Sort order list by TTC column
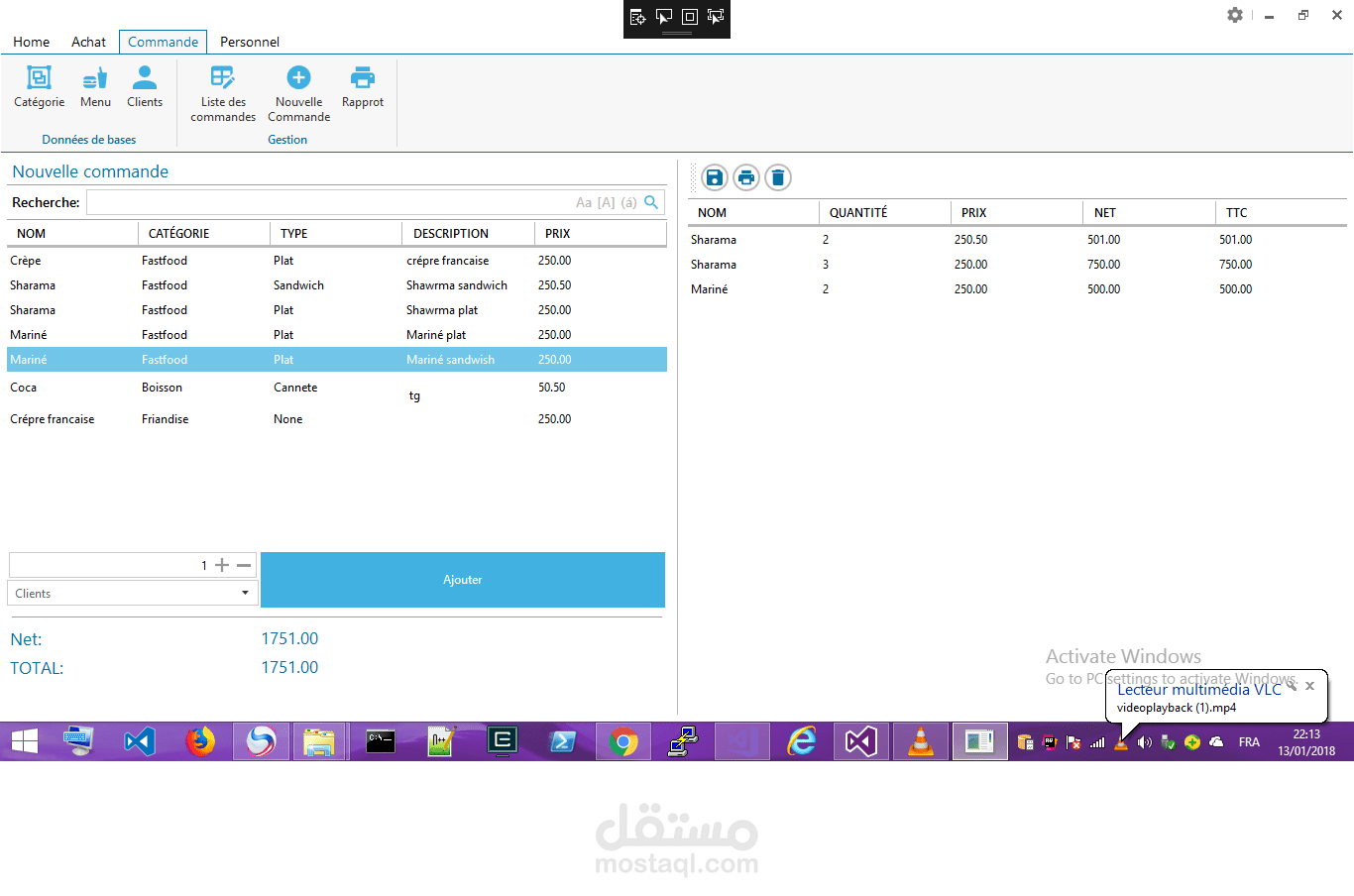Image resolution: width=1354 pixels, height=896 pixels. pos(1281,212)
